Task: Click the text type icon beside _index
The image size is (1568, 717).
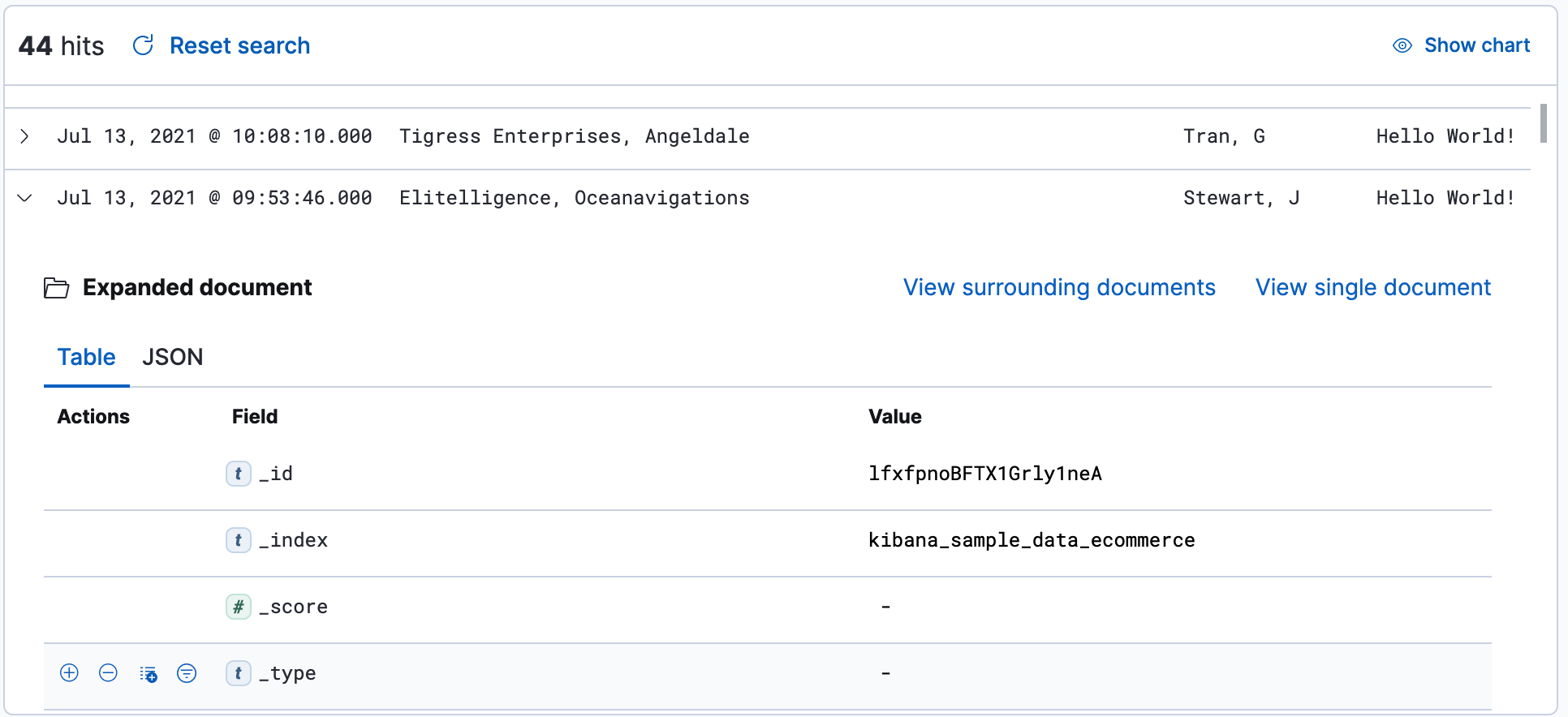Action: (x=238, y=540)
